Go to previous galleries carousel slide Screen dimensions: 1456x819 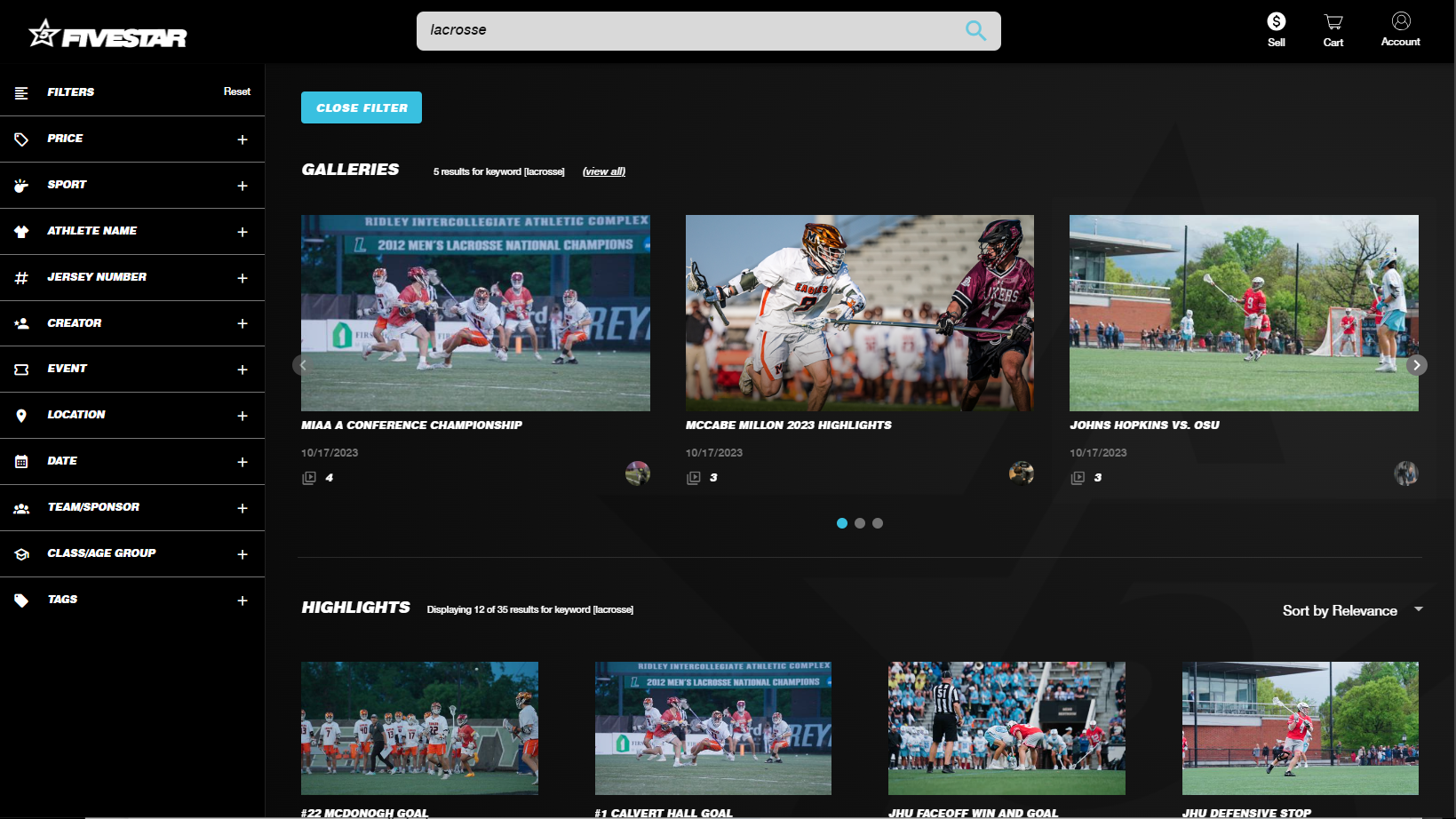click(x=303, y=365)
